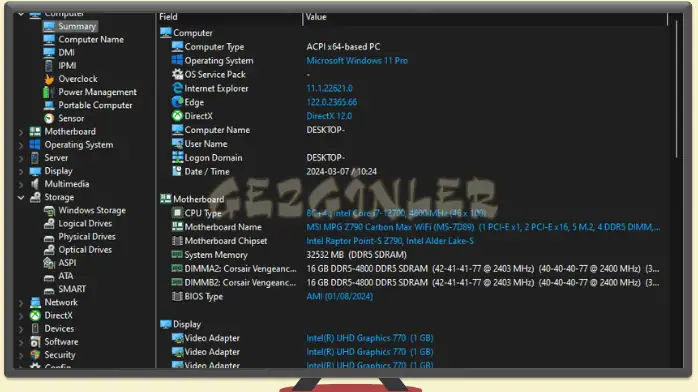Click the Operating System Windows icon in tree
This screenshot has width=698, height=392.
(x=35, y=145)
